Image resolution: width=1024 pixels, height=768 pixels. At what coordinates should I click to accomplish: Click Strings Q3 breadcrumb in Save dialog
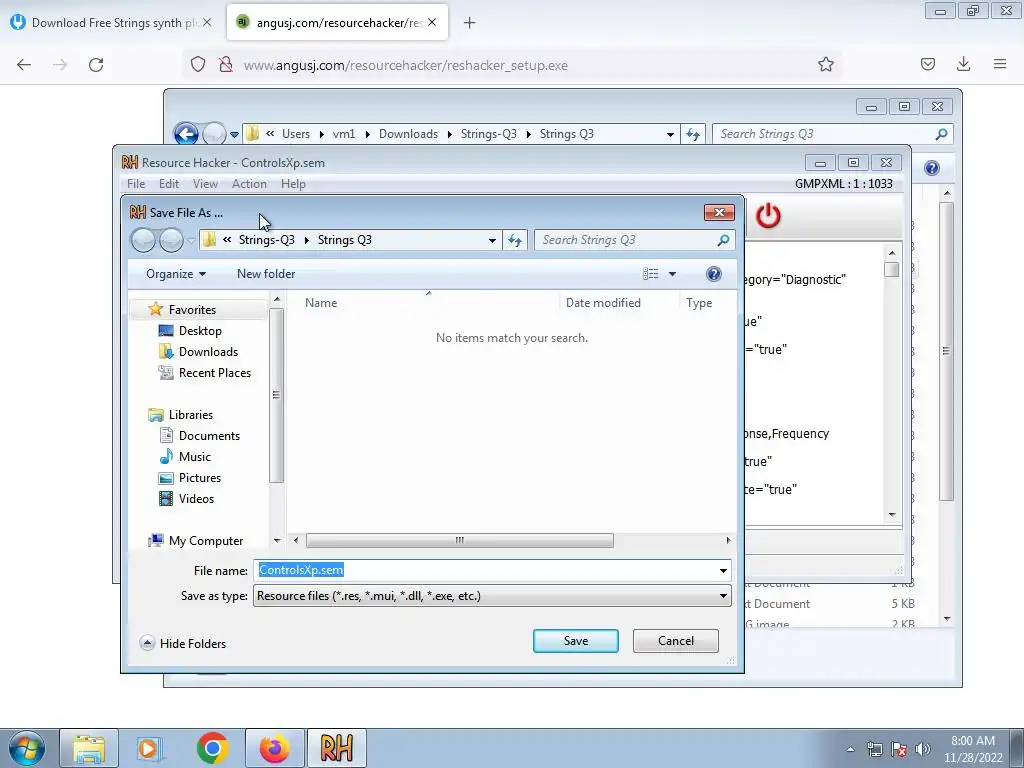(x=344, y=240)
